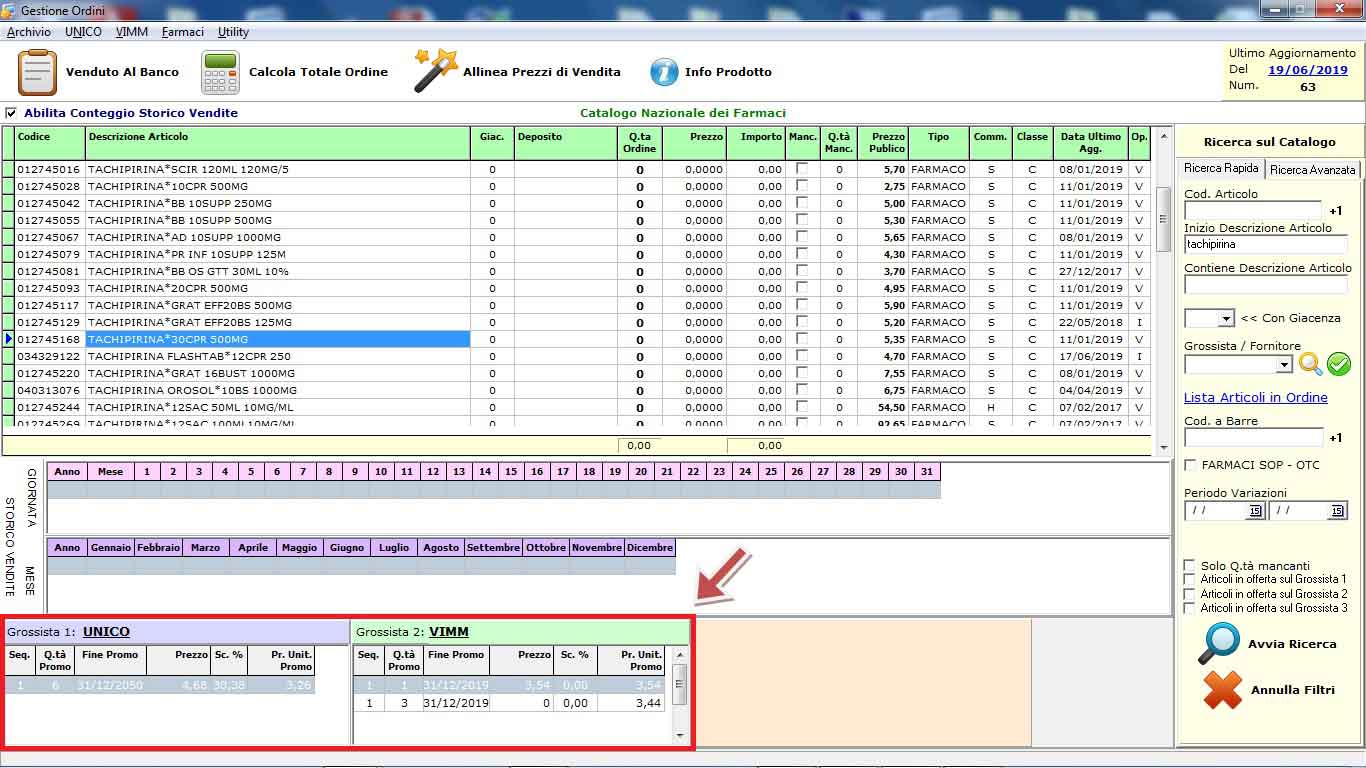Open the VIMM menu

point(131,32)
